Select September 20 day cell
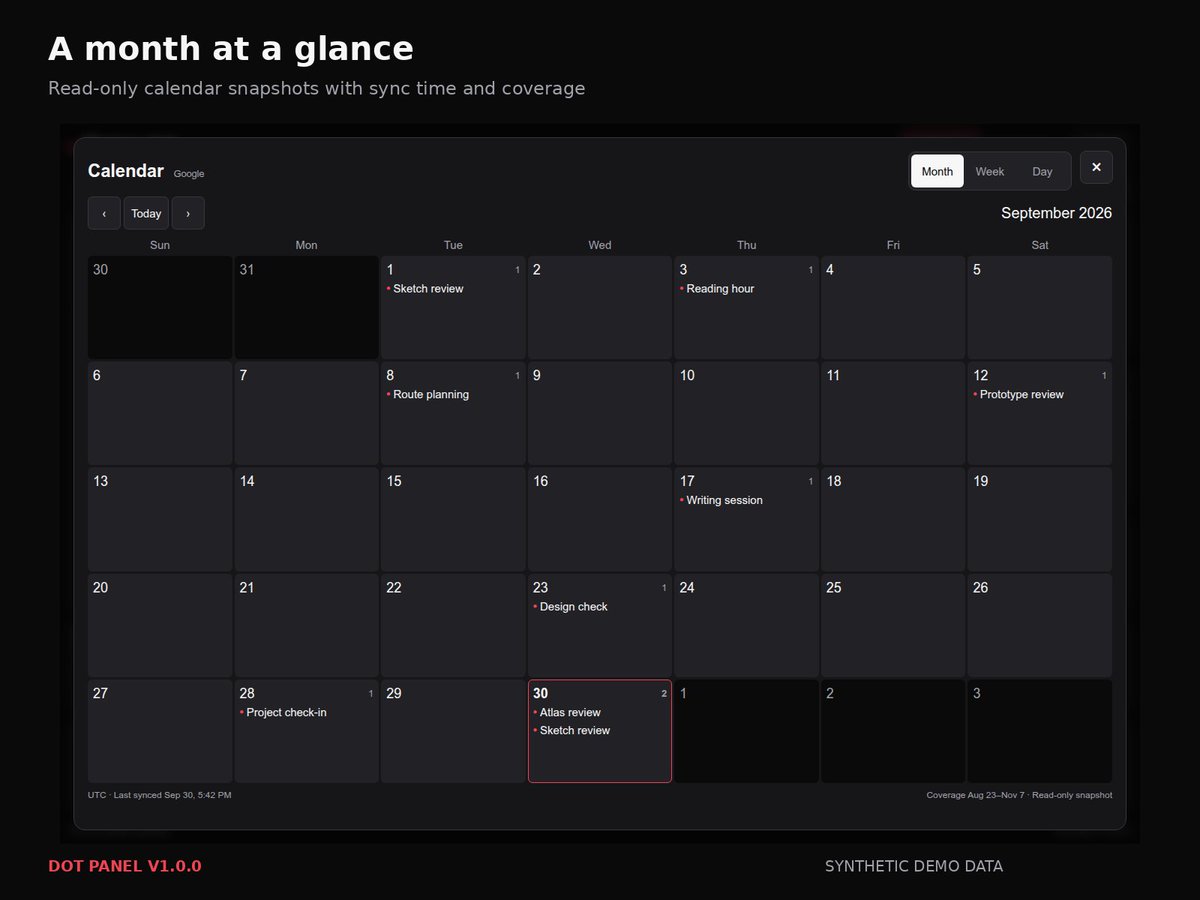Viewport: 1200px width, 900px height. (160, 625)
